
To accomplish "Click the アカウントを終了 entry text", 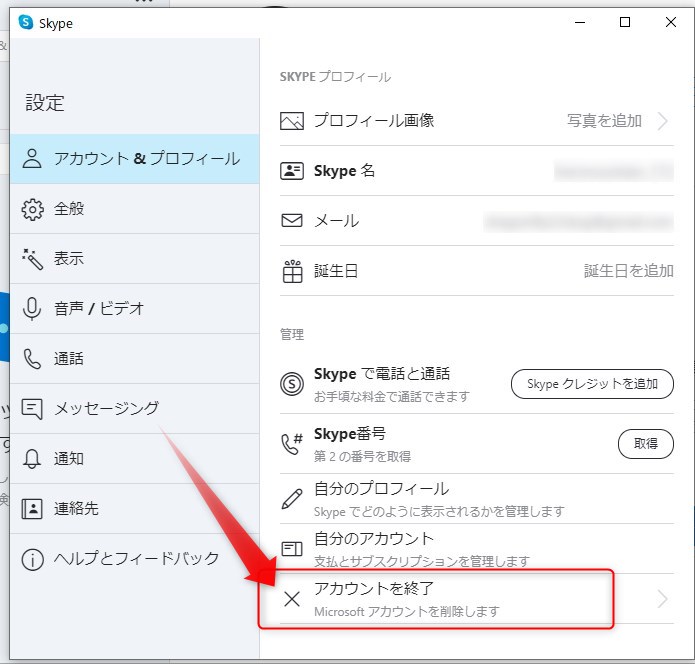I will point(374,589).
